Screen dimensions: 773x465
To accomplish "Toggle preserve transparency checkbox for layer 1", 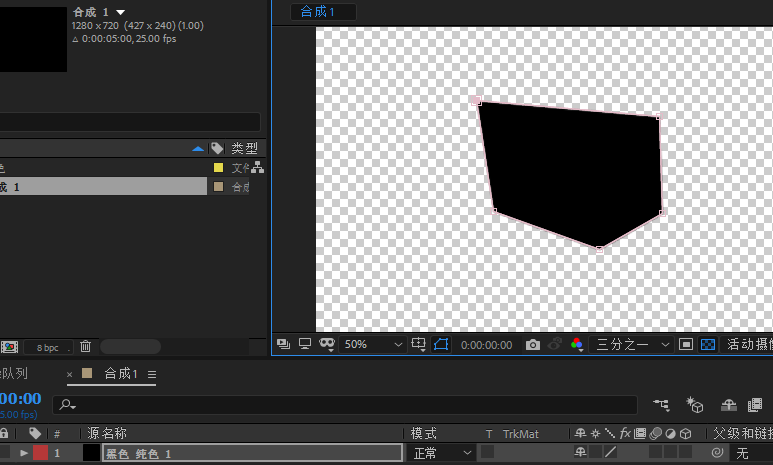I will click(488, 452).
